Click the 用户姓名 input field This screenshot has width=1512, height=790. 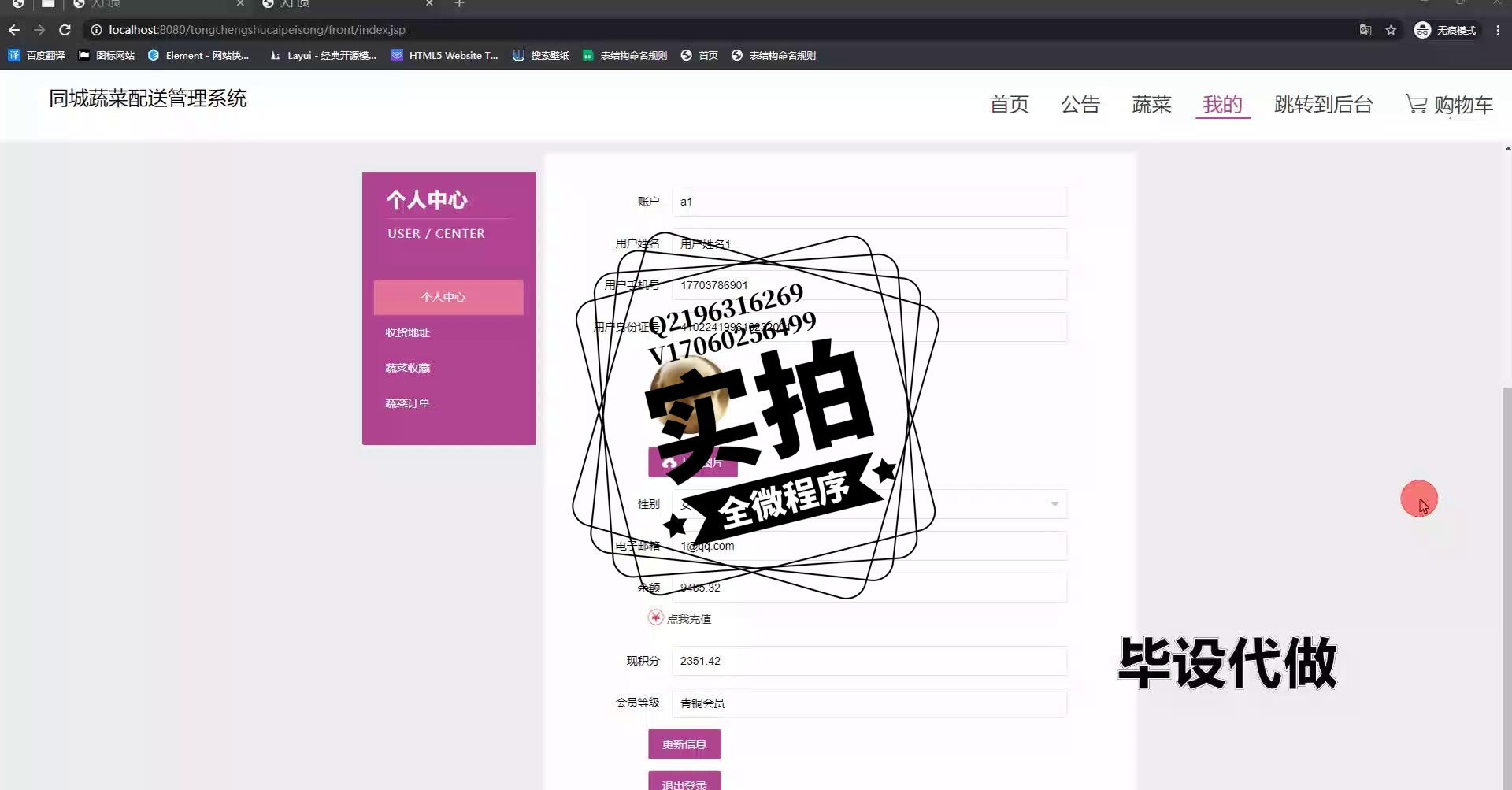tap(869, 243)
